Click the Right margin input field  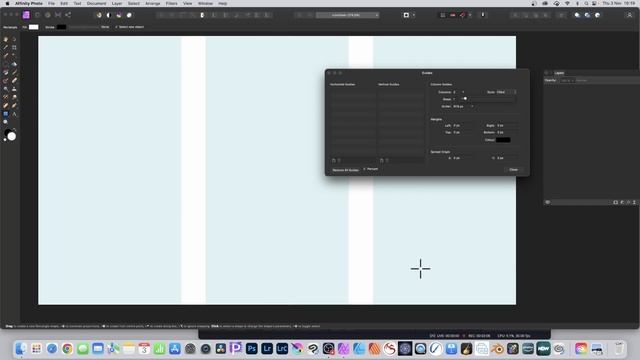[507, 126]
